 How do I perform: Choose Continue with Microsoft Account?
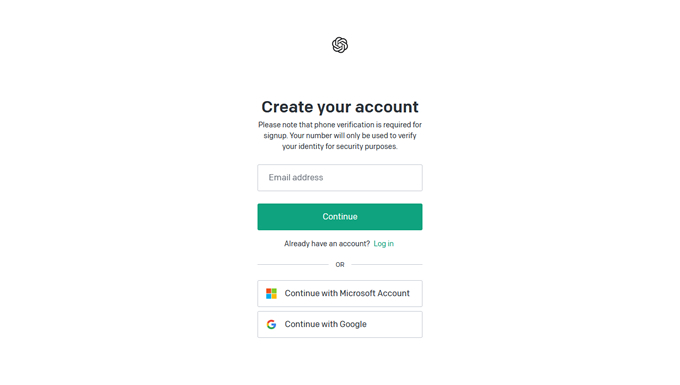pos(340,294)
